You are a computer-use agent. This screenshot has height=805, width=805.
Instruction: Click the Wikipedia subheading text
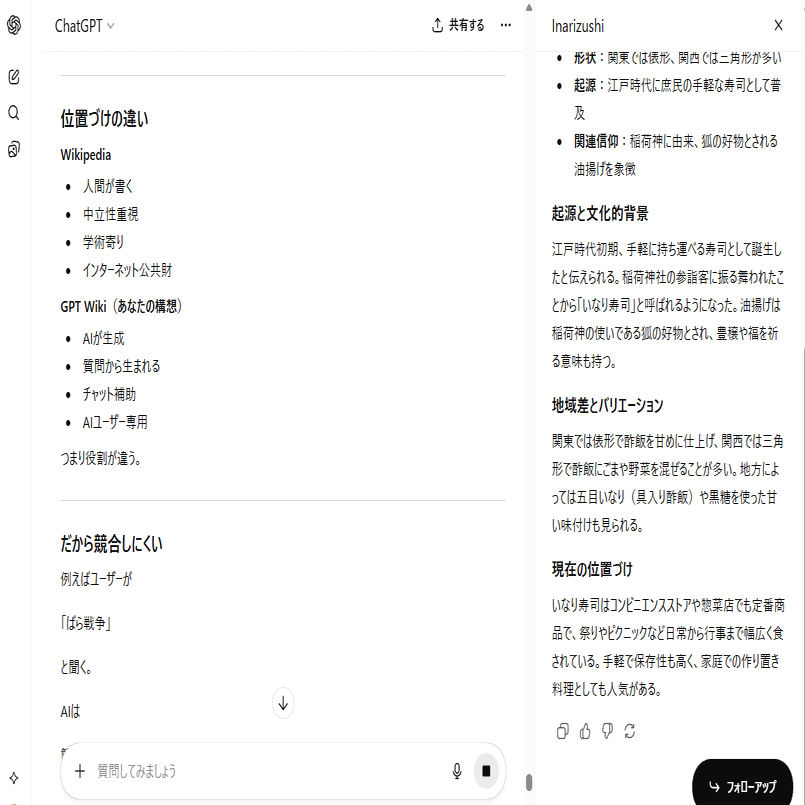pyautogui.click(x=86, y=155)
